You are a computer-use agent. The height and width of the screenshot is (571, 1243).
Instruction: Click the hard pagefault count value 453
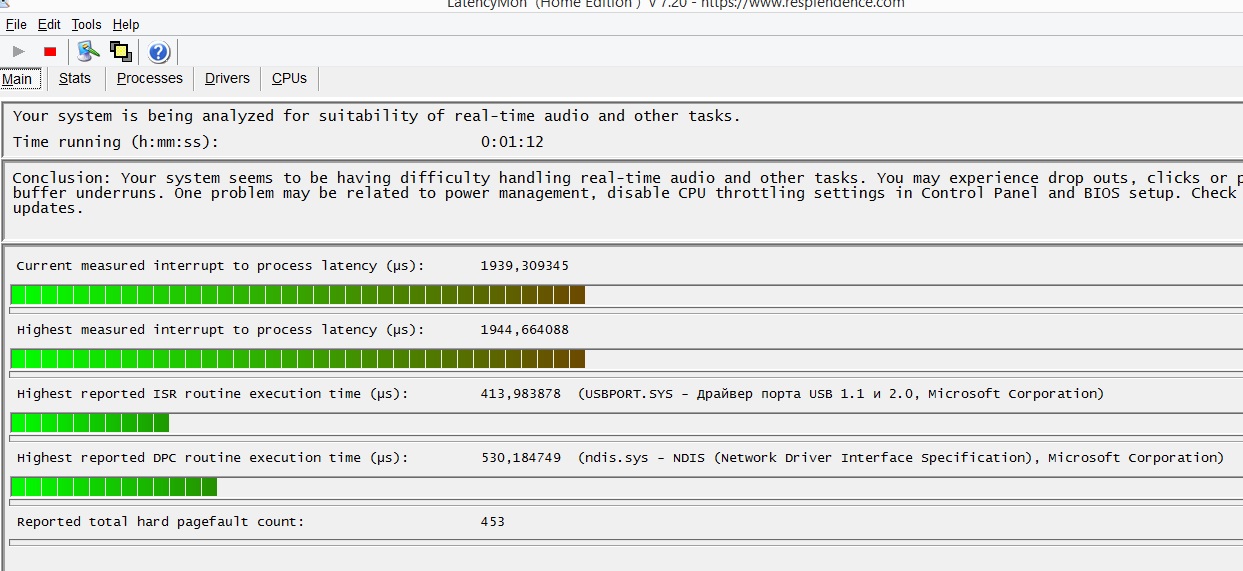(492, 521)
